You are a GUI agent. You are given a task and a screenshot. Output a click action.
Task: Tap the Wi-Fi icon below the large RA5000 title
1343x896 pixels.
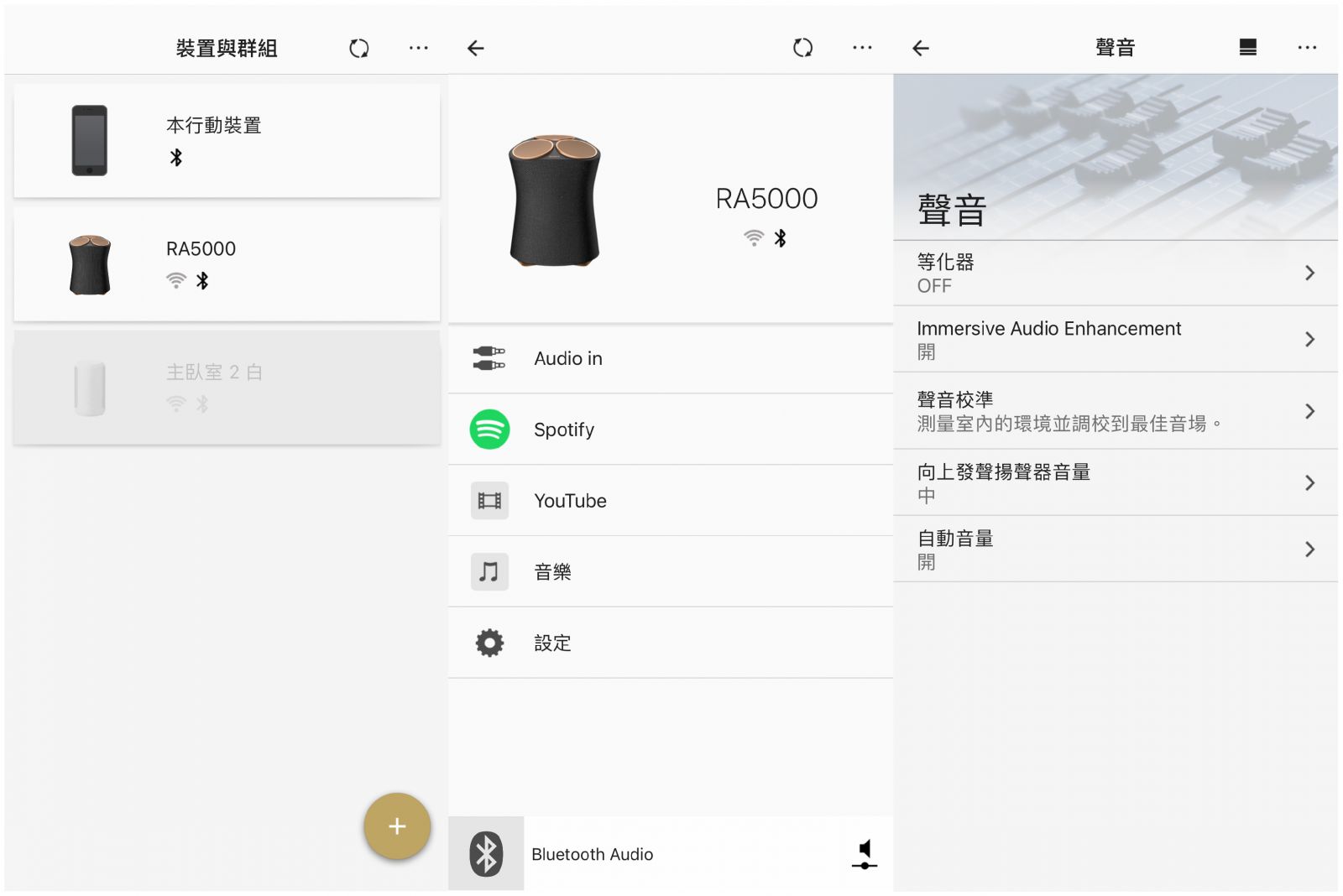click(754, 238)
